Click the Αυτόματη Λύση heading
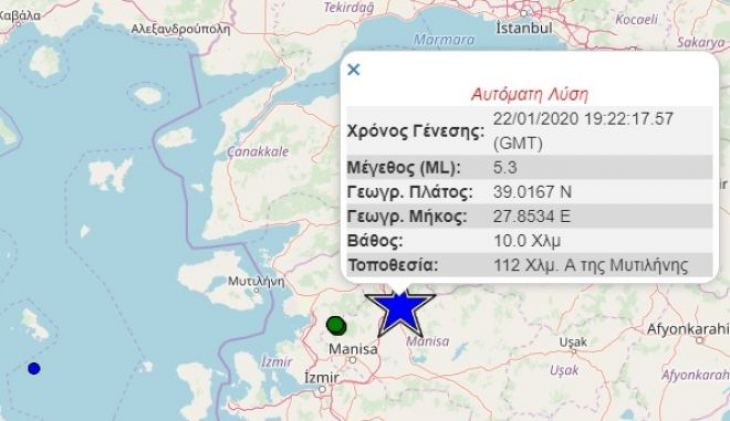 [529, 95]
